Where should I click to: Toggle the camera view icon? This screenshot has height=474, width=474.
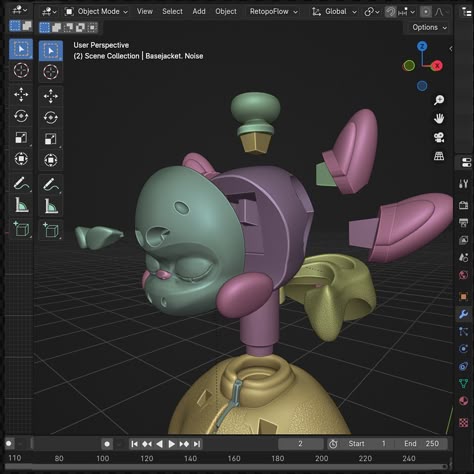click(x=439, y=137)
